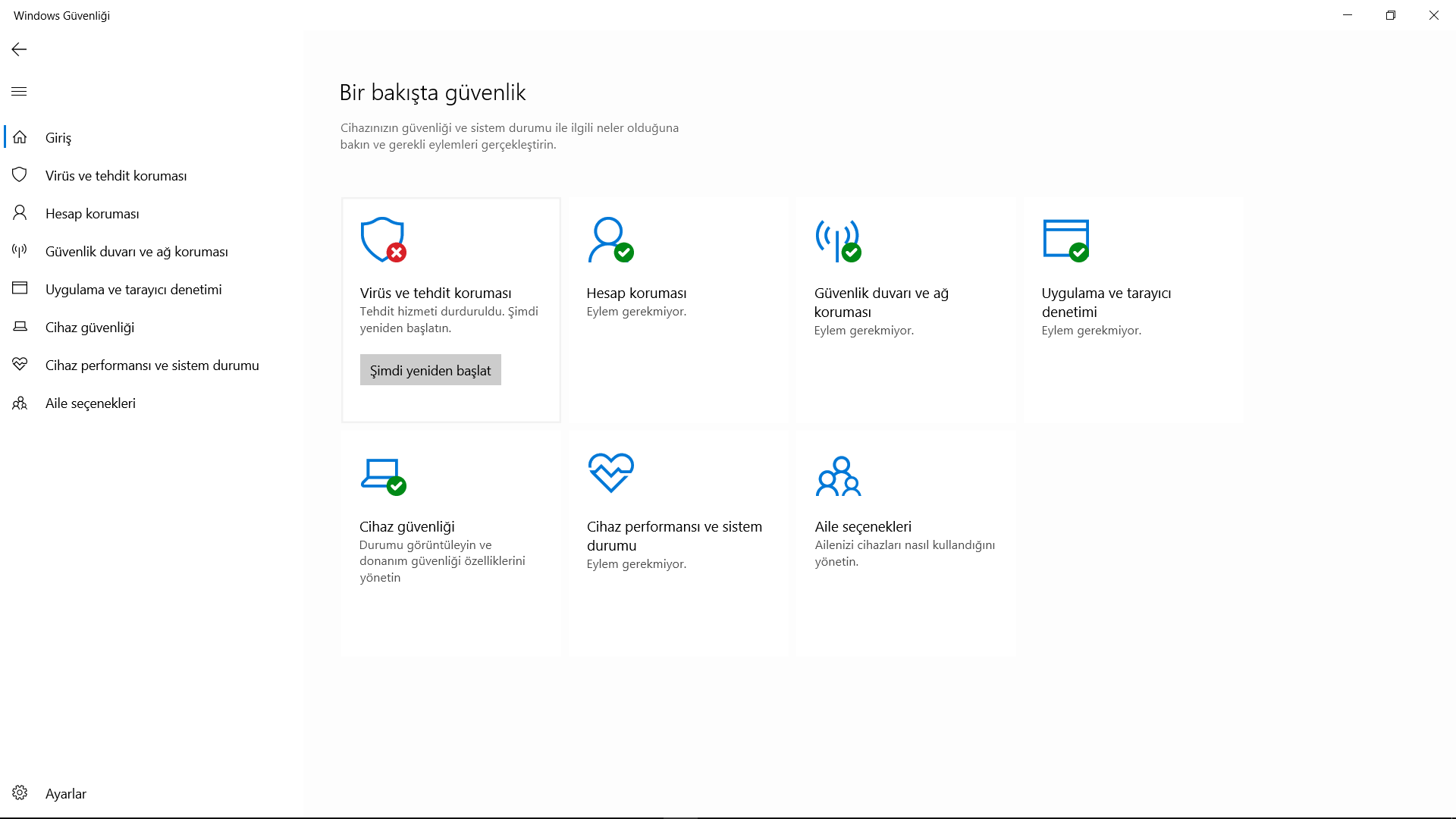Open Uygulama ve tarayıcı denetimi in sidebar

pyautogui.click(x=152, y=289)
